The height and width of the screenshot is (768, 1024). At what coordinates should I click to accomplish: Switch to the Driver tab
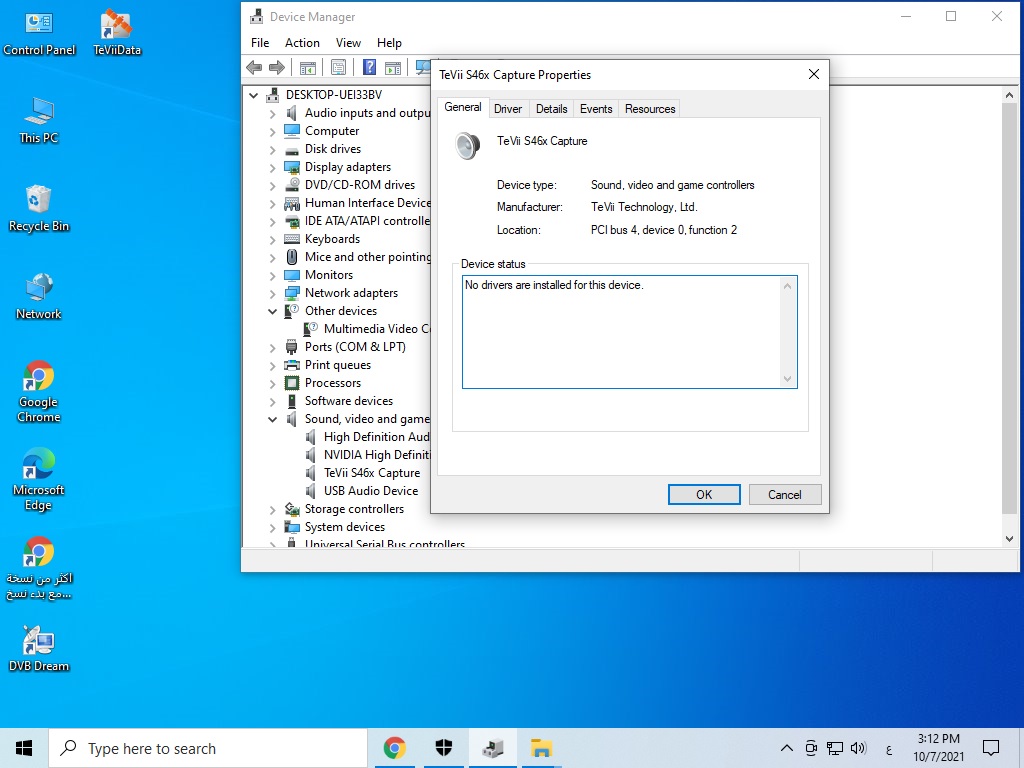tap(508, 108)
